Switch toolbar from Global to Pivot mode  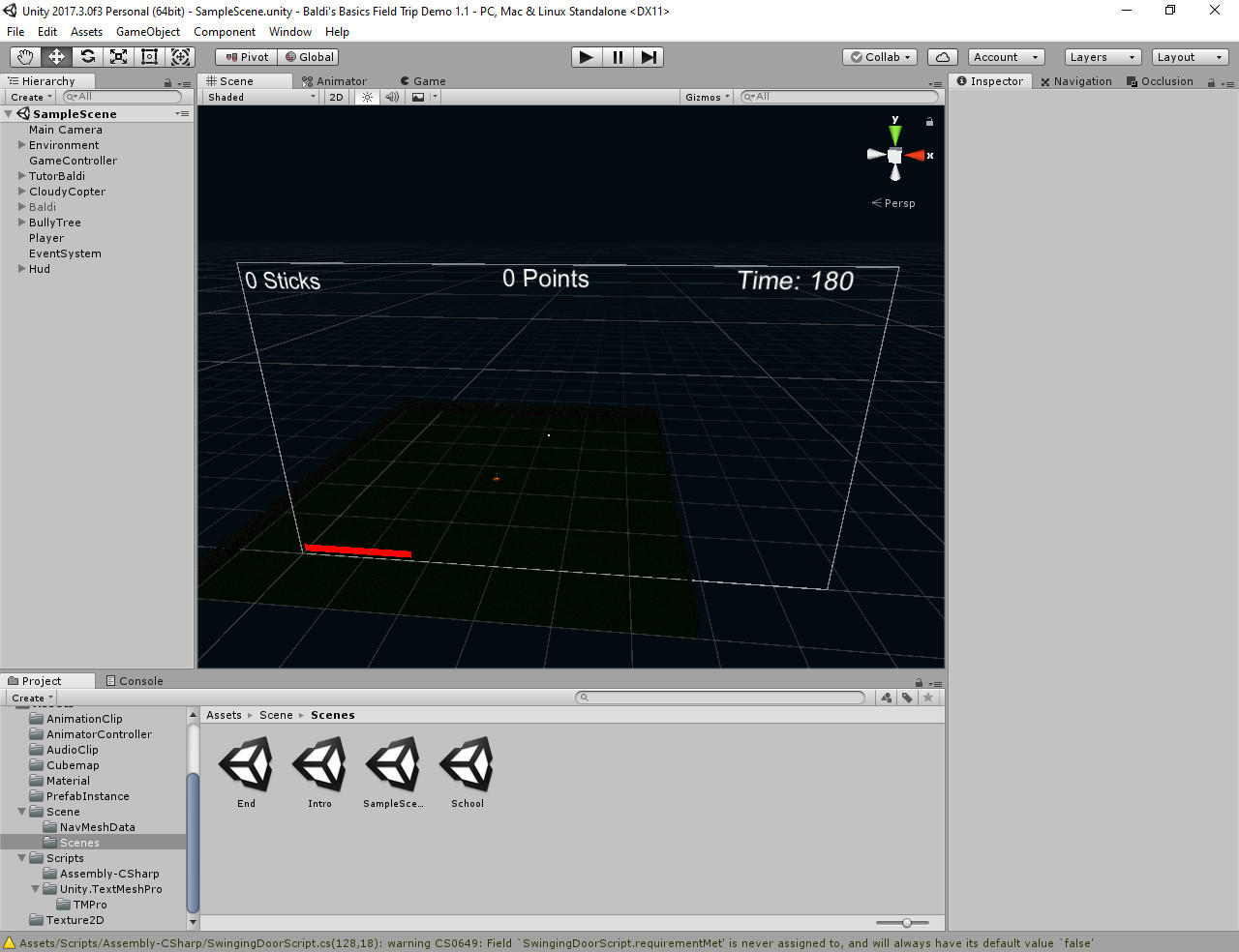click(245, 56)
